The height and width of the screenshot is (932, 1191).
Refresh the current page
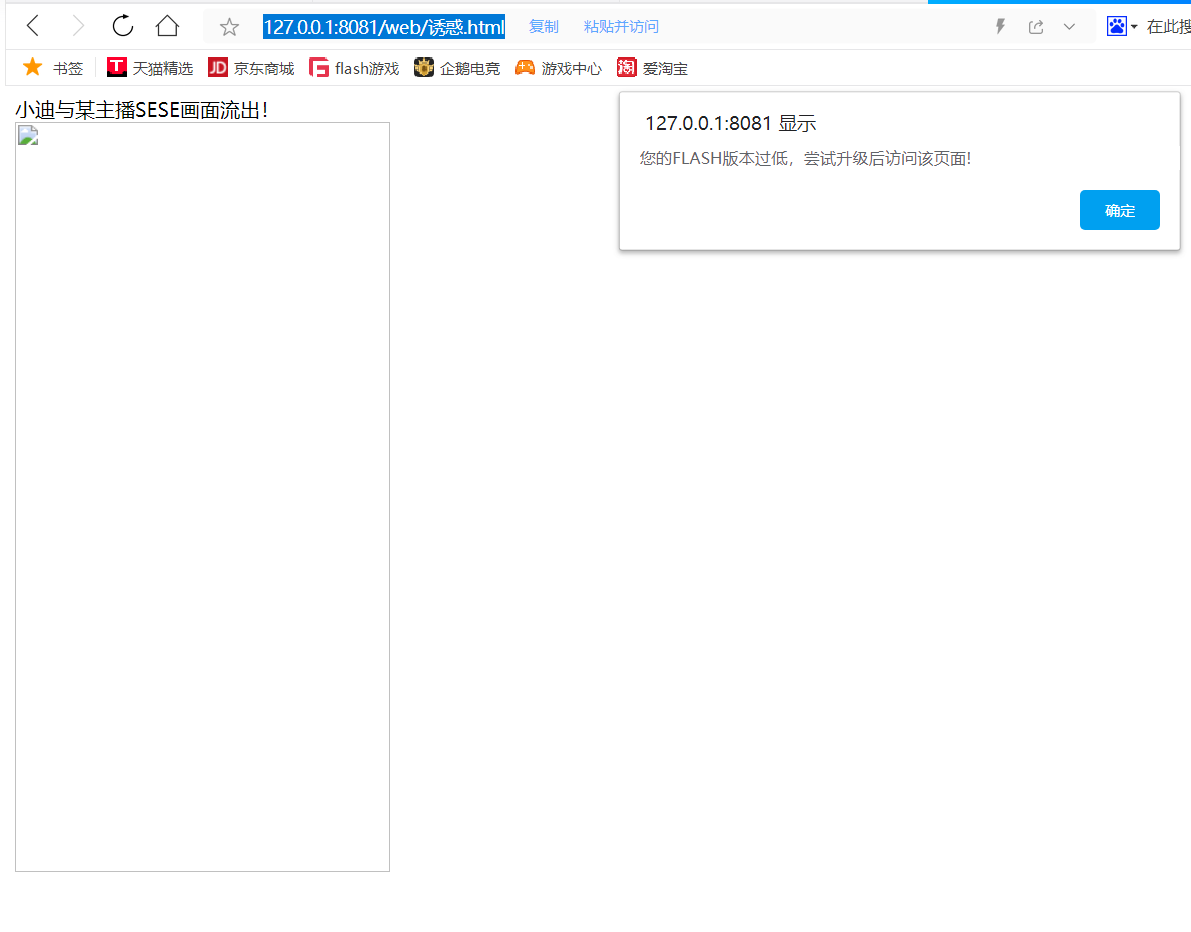pos(122,26)
